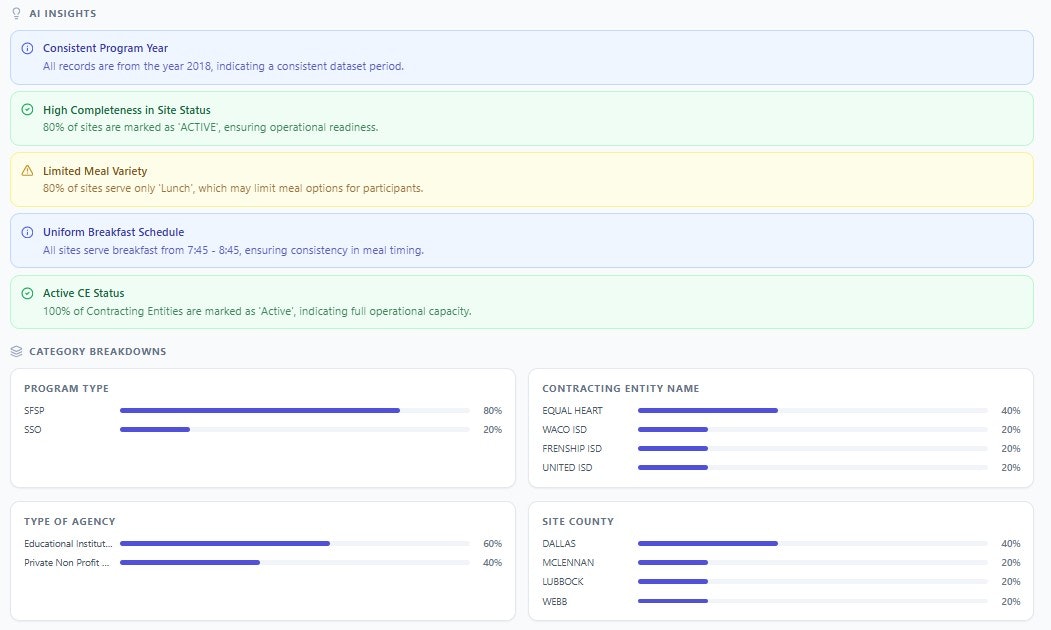Click the 'All records are from the year 2018' description
This screenshot has width=1051, height=630.
(223, 66)
